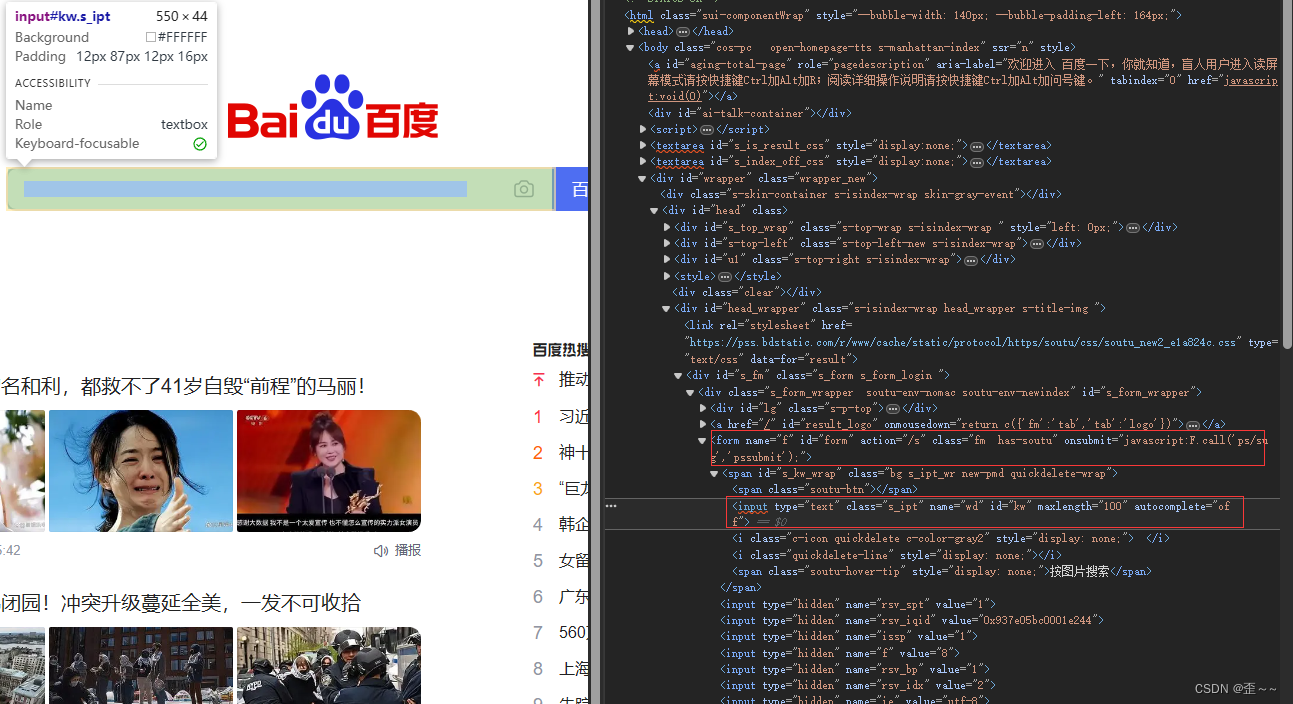Click ellipsis badge in div u1 row
The height and width of the screenshot is (704, 1293).
point(971,260)
